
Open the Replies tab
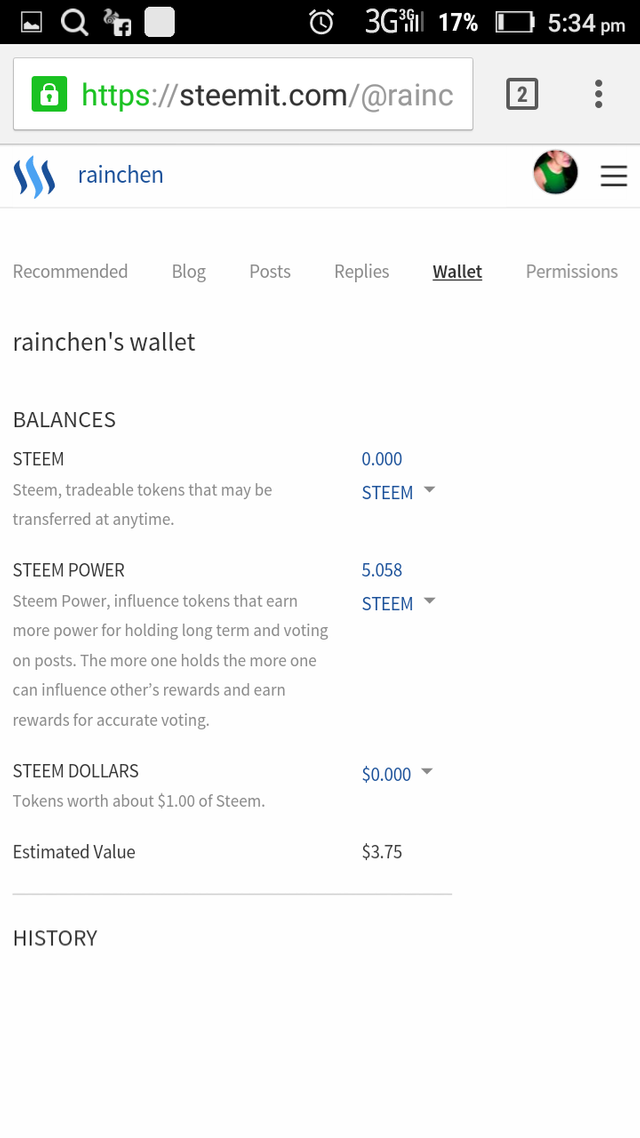tap(361, 271)
